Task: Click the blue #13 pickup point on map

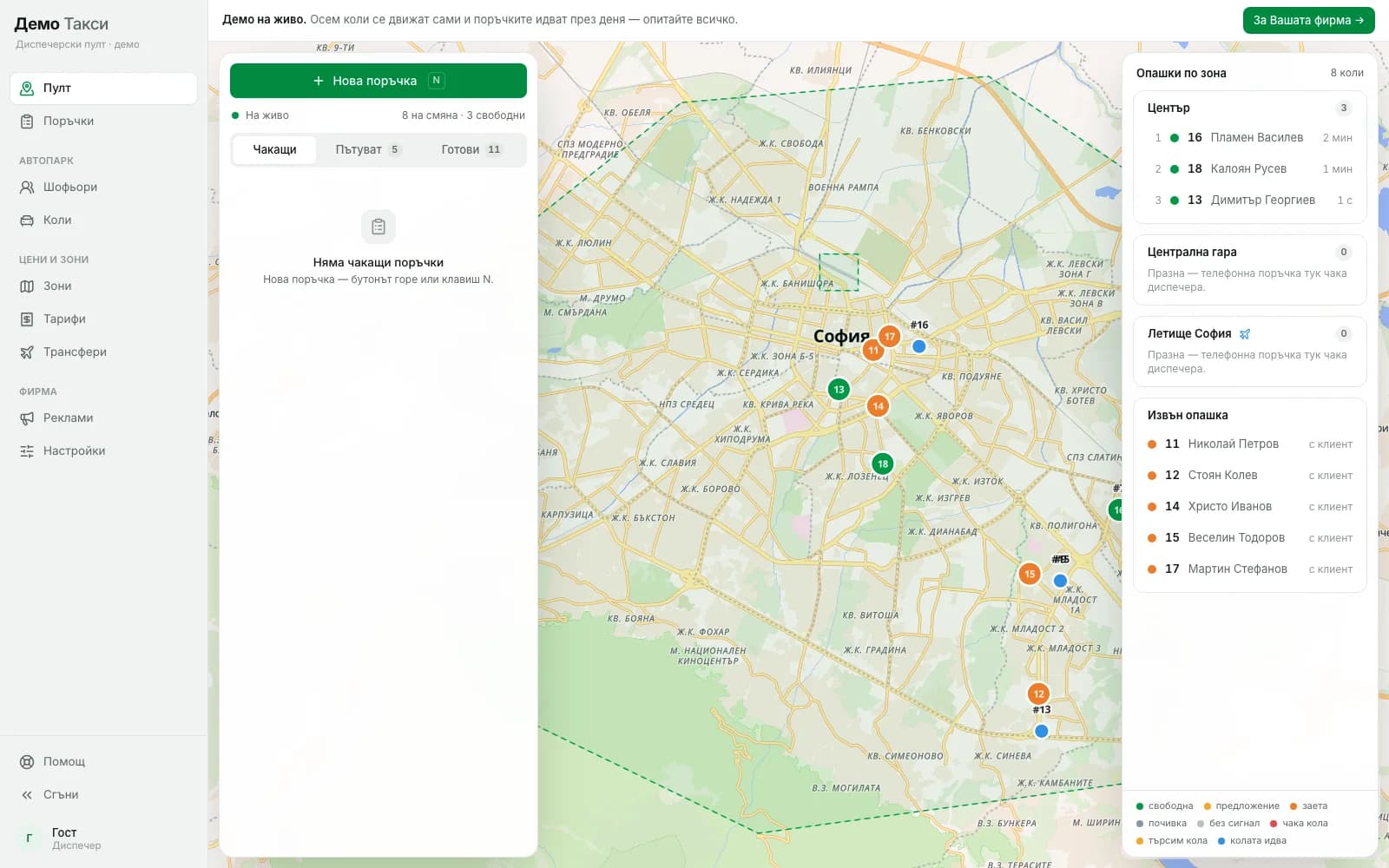Action: (x=1042, y=731)
